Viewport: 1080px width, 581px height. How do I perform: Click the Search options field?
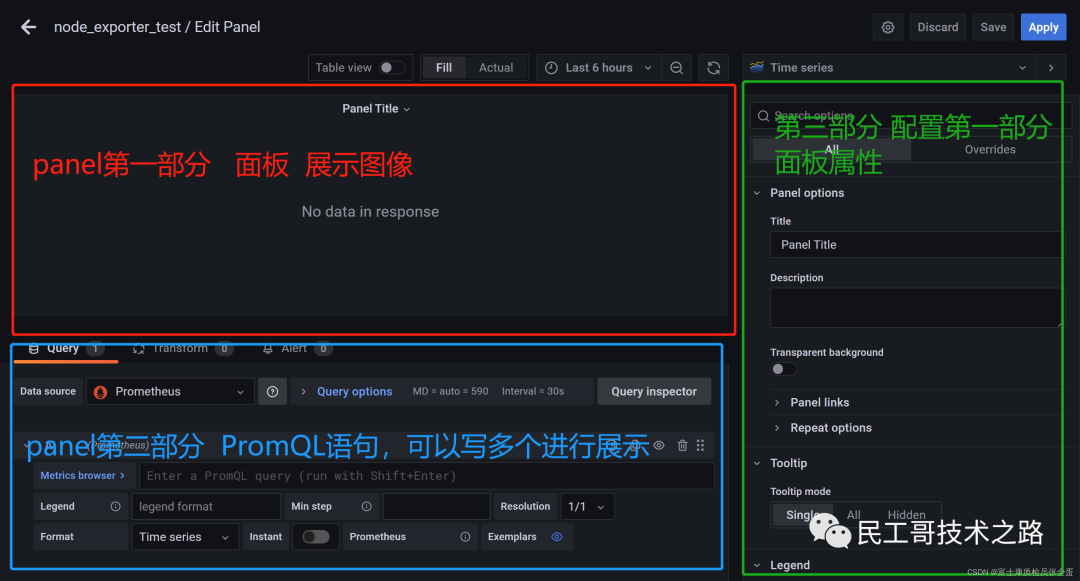click(x=911, y=116)
